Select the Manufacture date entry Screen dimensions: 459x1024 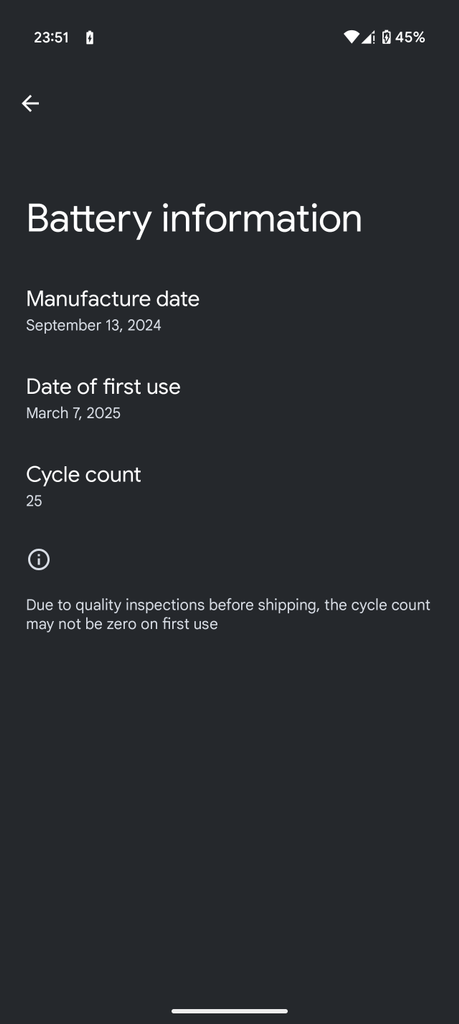[229, 311]
